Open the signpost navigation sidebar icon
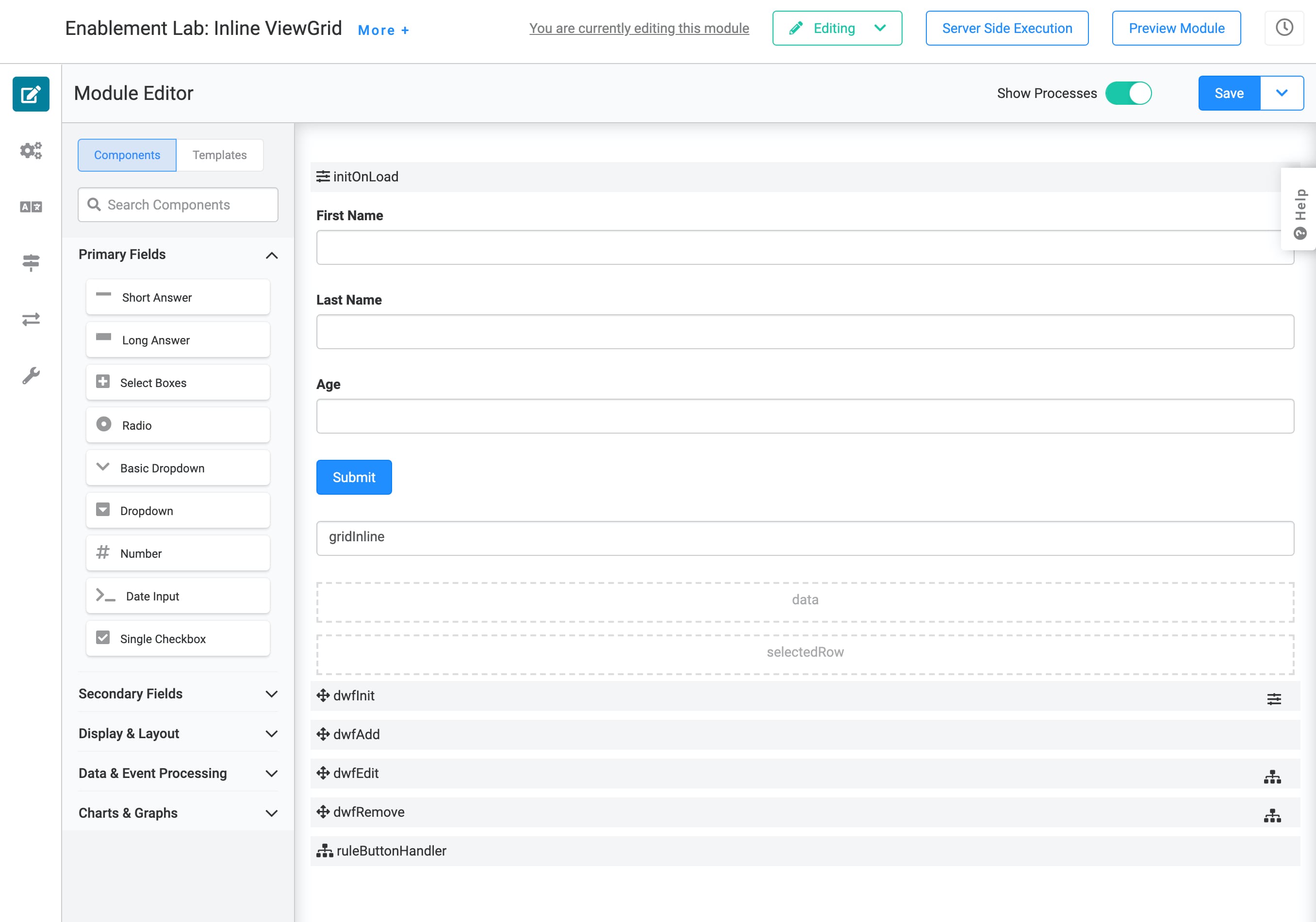Viewport: 1316px width, 922px height. (31, 262)
